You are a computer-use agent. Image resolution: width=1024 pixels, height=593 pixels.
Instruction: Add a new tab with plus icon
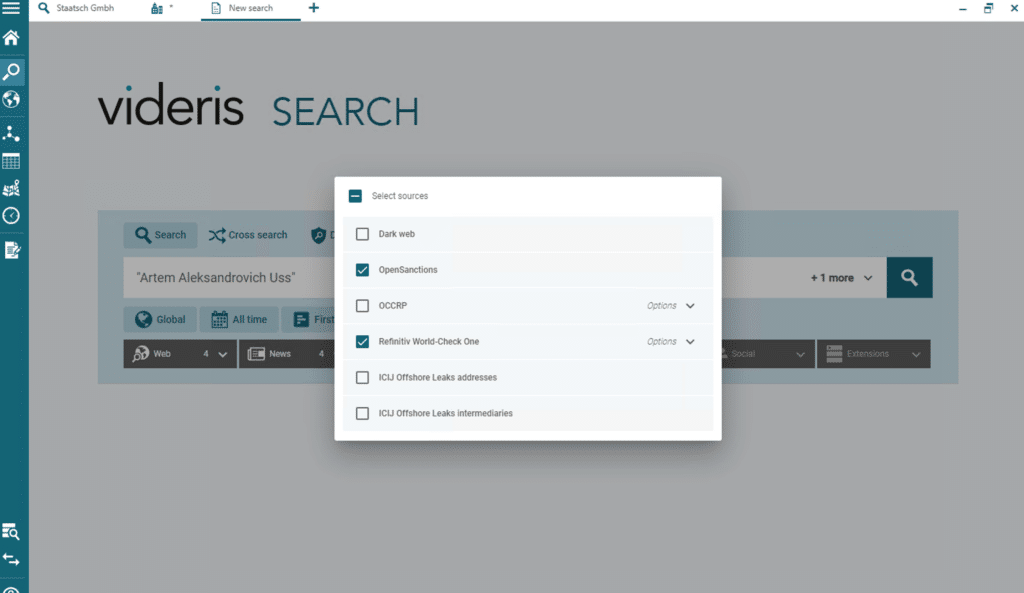coord(314,8)
